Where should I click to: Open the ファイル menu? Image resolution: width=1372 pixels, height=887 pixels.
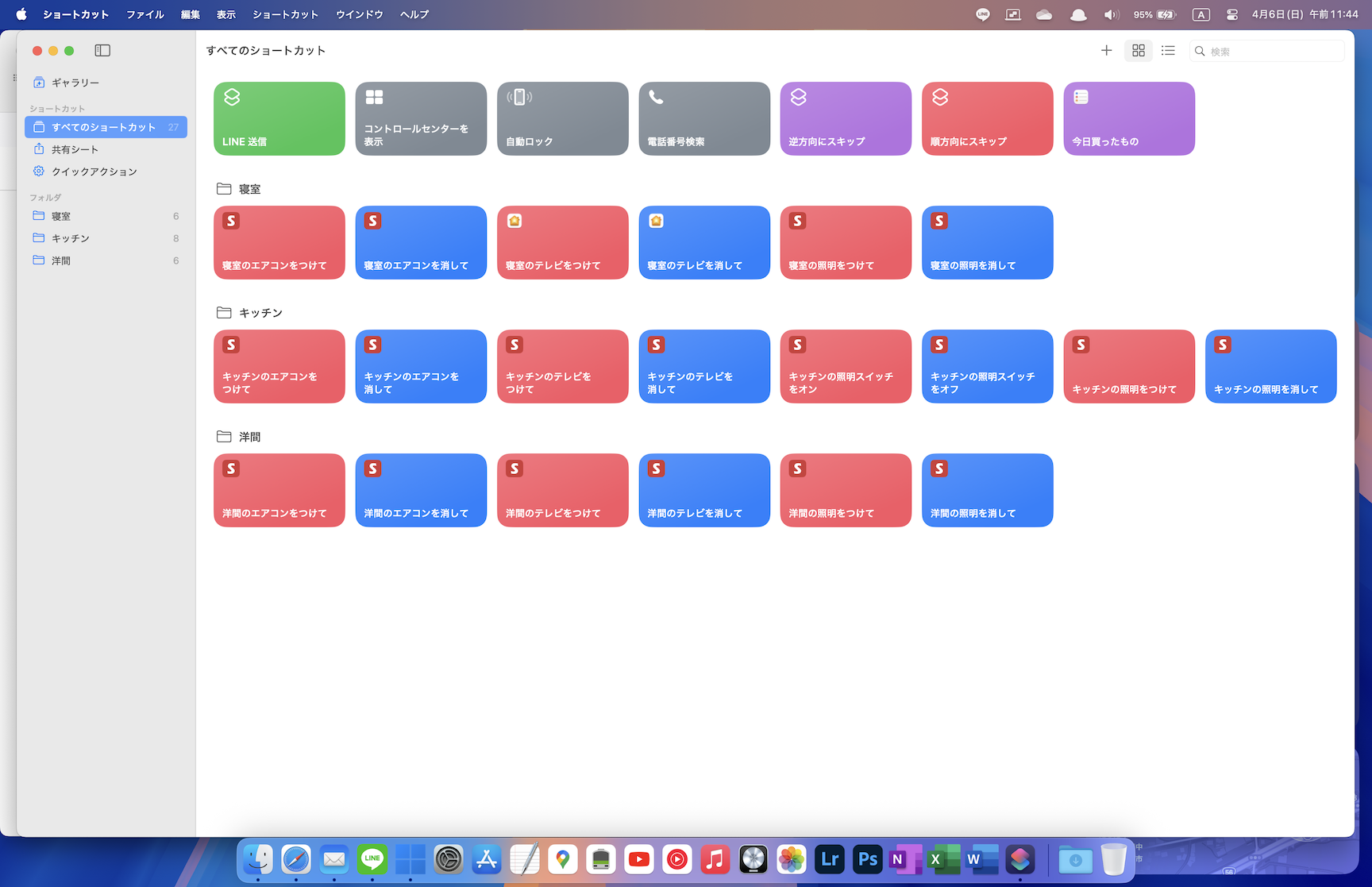point(145,14)
